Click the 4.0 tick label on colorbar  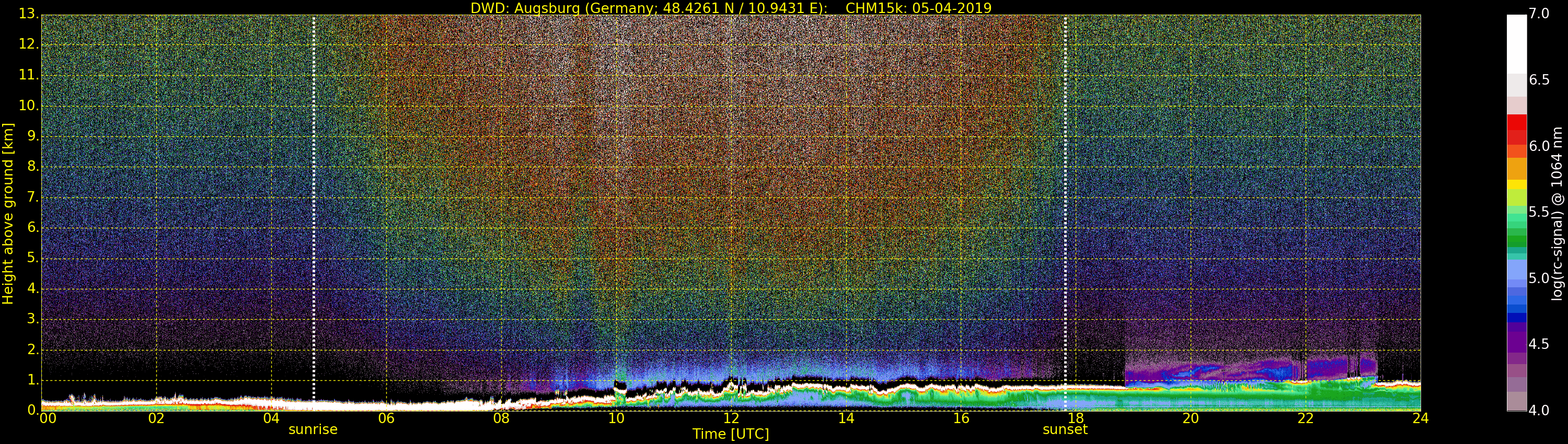pos(1539,411)
